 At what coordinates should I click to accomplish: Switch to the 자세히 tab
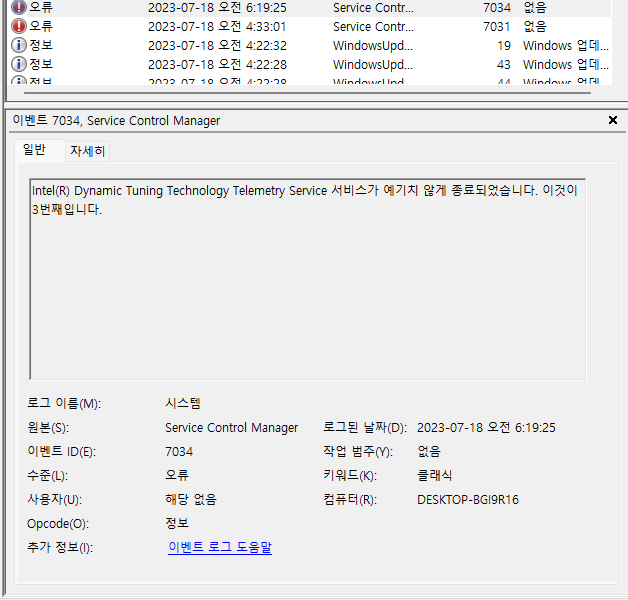point(88,151)
